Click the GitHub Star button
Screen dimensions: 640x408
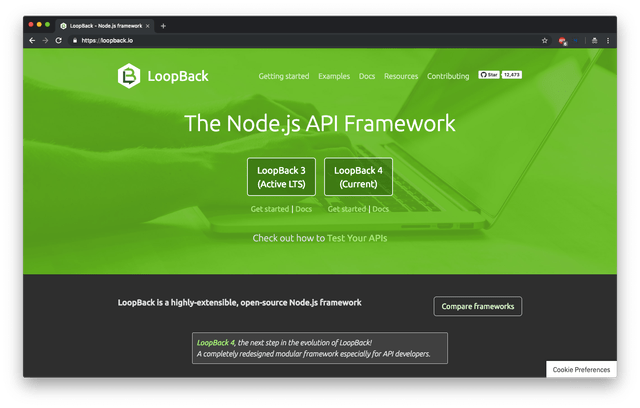(489, 75)
